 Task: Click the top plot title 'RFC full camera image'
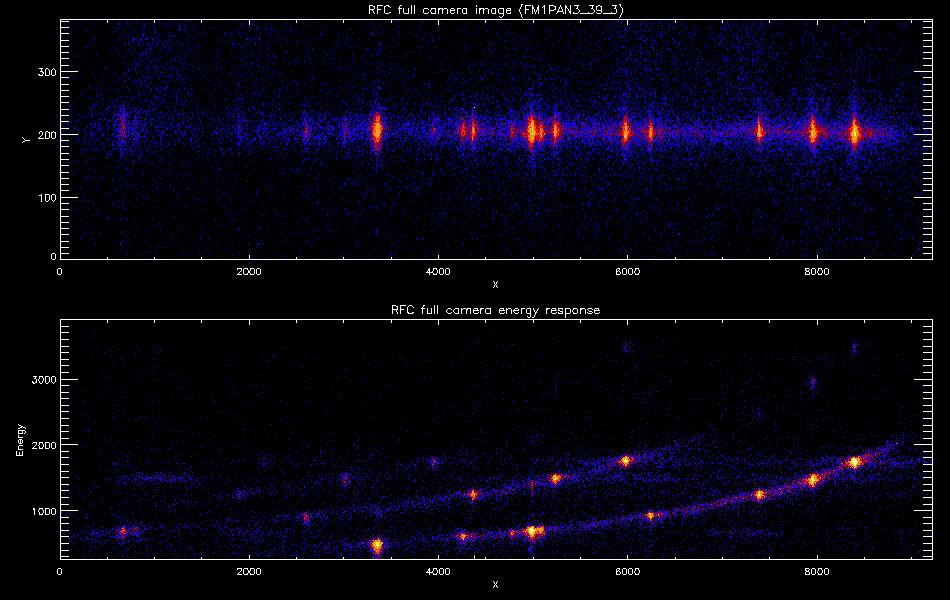point(495,11)
